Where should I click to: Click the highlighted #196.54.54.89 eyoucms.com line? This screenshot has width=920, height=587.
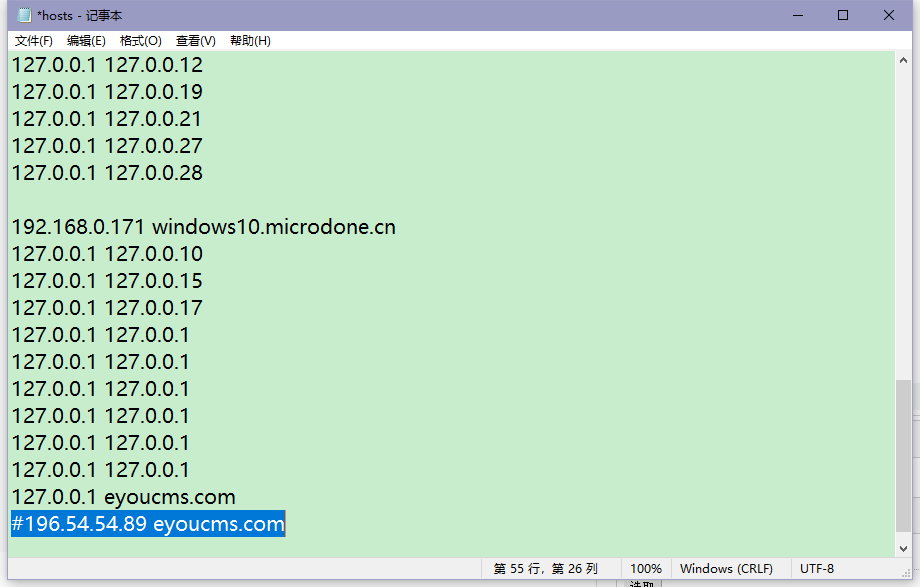tap(148, 524)
